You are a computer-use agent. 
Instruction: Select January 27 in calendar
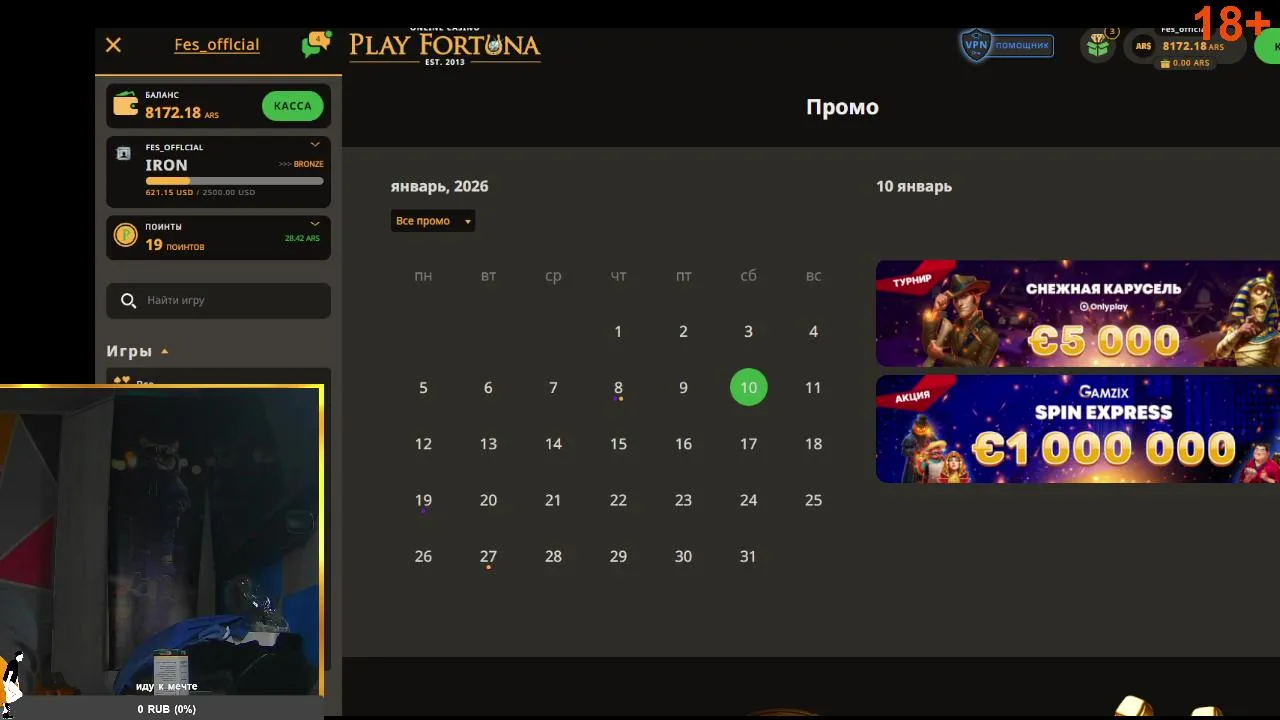click(488, 556)
